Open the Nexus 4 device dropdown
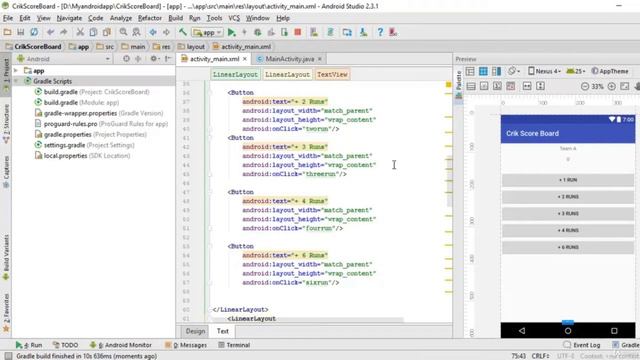 click(544, 71)
